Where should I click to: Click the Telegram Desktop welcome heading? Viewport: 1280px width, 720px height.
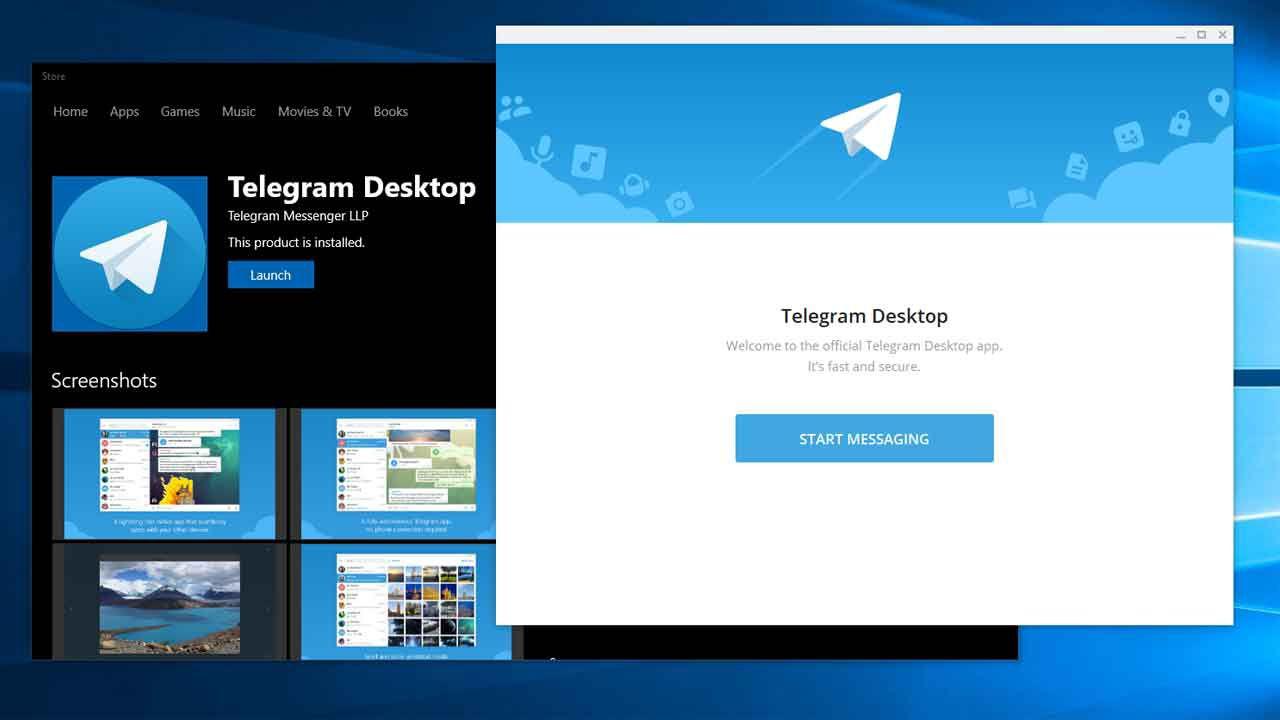pyautogui.click(x=864, y=316)
